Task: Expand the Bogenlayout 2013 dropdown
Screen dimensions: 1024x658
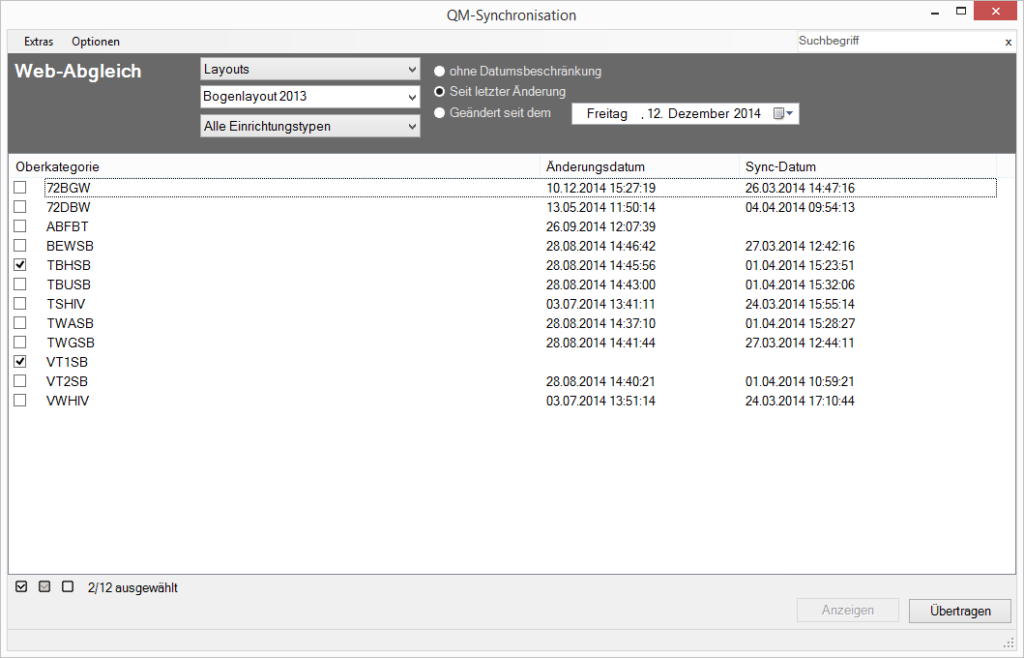Action: tap(310, 98)
